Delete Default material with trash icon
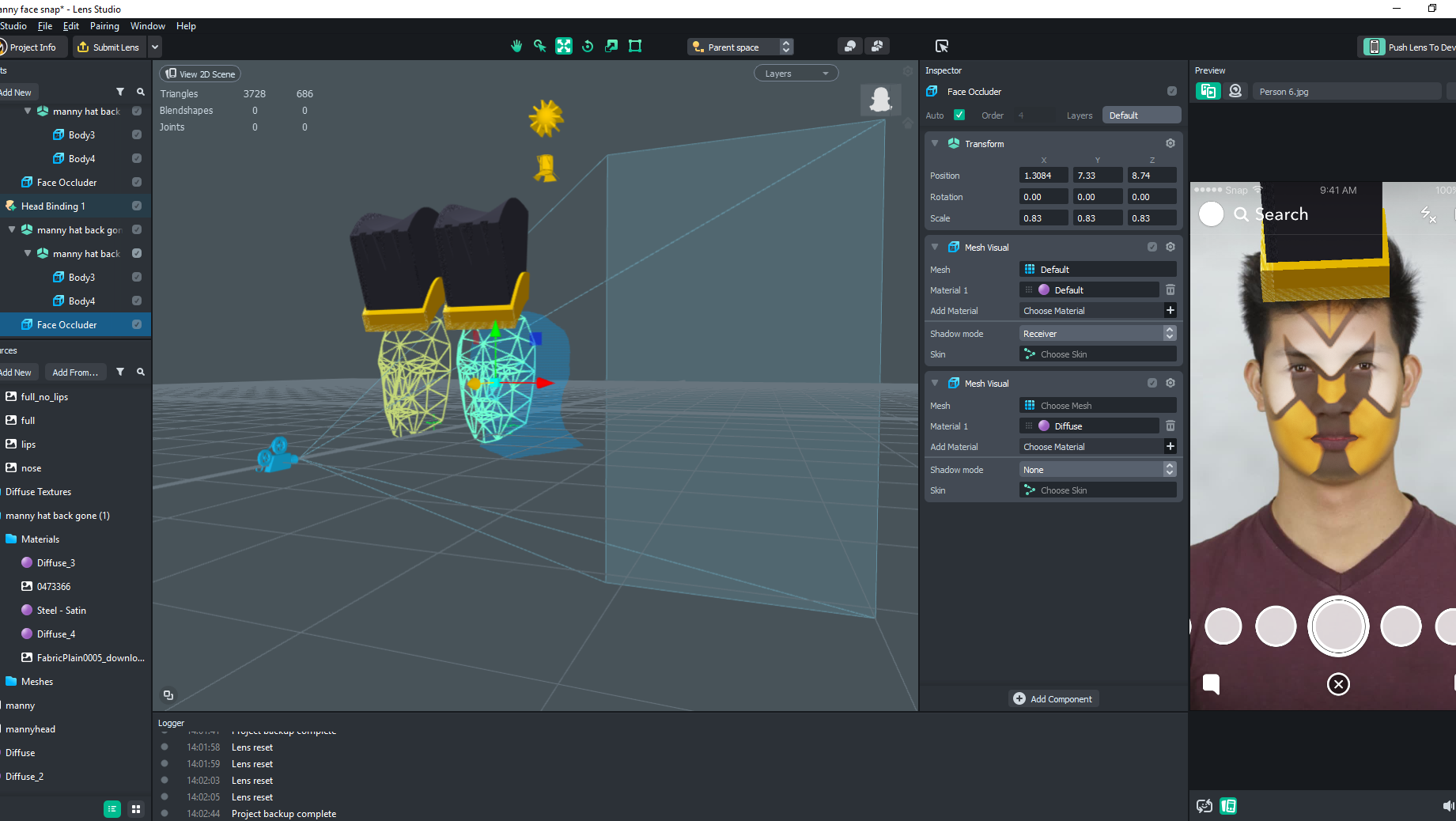 click(1170, 290)
